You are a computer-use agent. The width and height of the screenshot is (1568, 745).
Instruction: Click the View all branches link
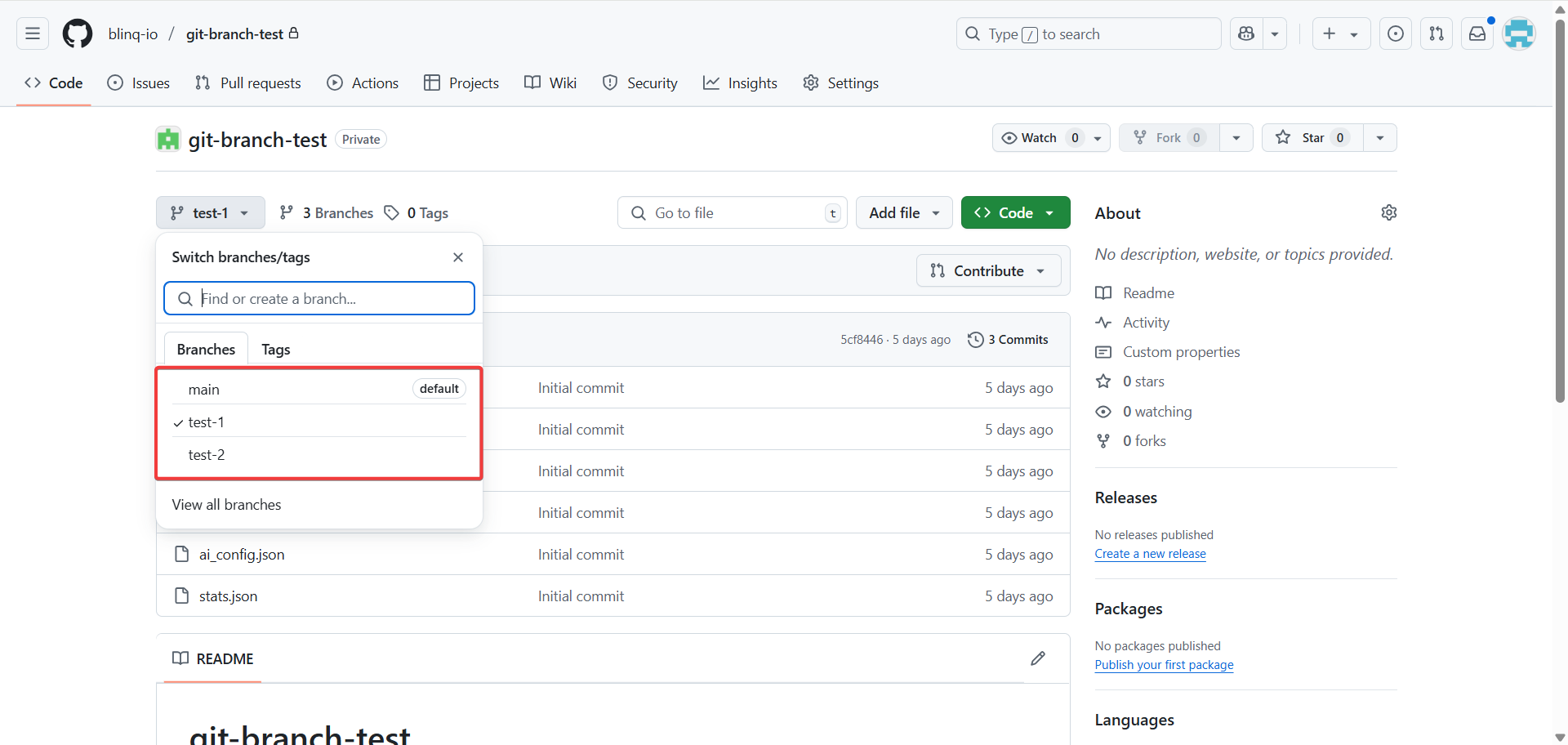226,505
